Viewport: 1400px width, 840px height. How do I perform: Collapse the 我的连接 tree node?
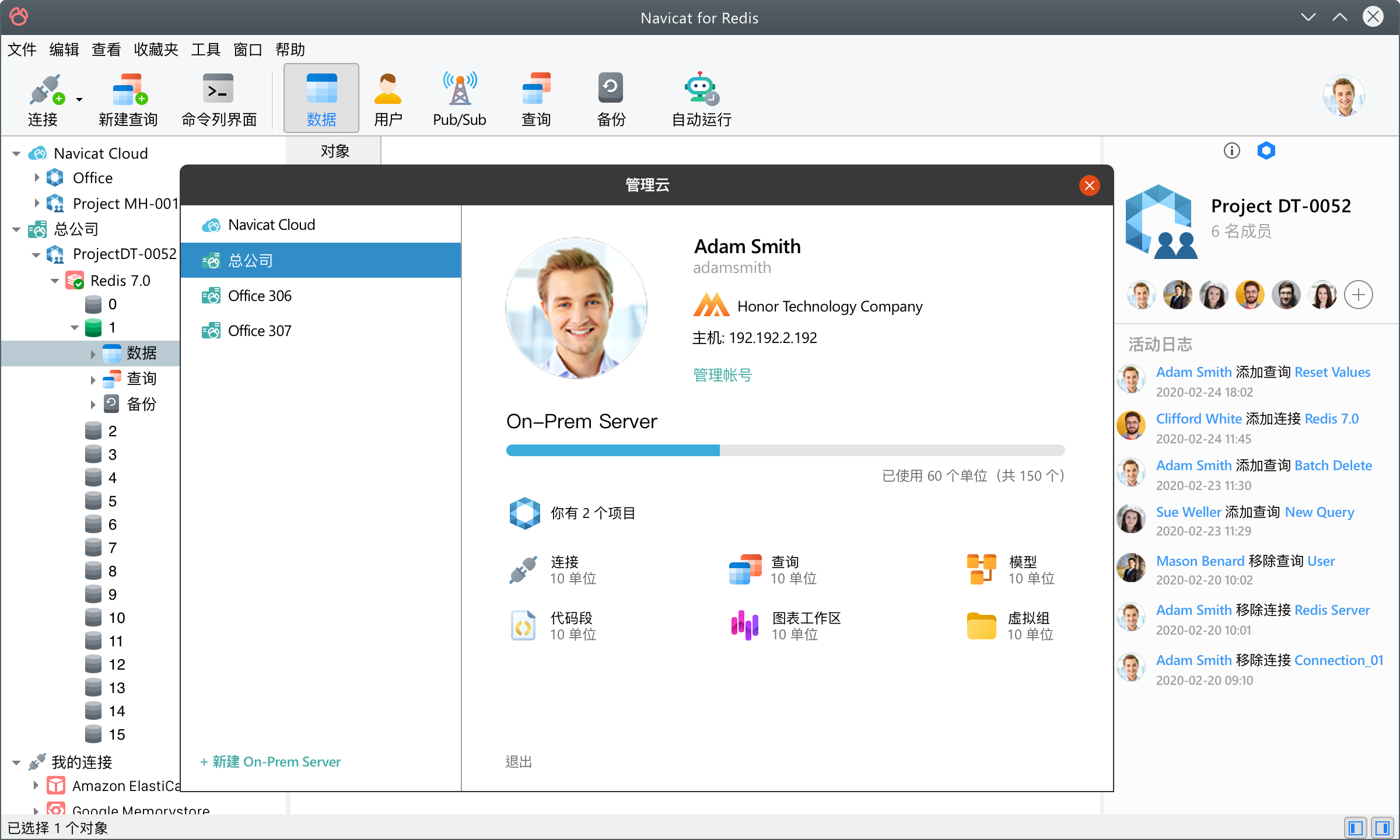pos(16,763)
